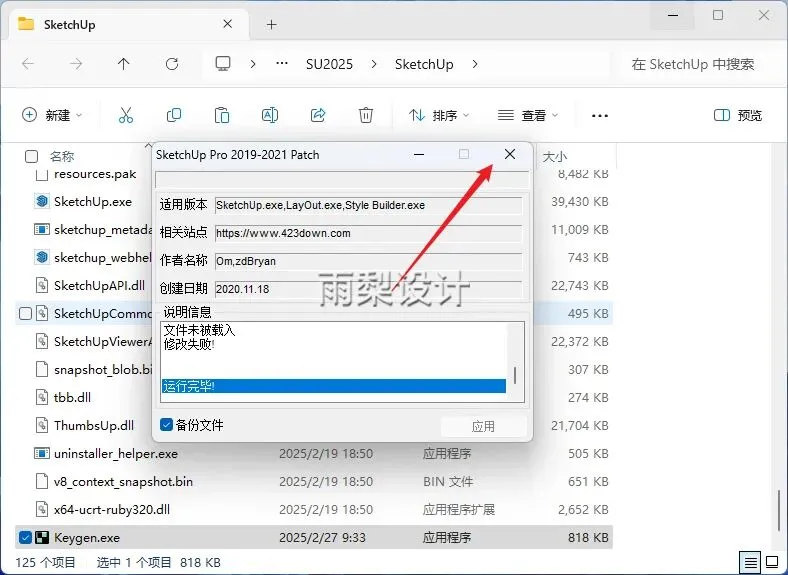Viewport: 788px width, 575px height.
Task: Open the 新建 dropdown menu
Action: (52, 115)
